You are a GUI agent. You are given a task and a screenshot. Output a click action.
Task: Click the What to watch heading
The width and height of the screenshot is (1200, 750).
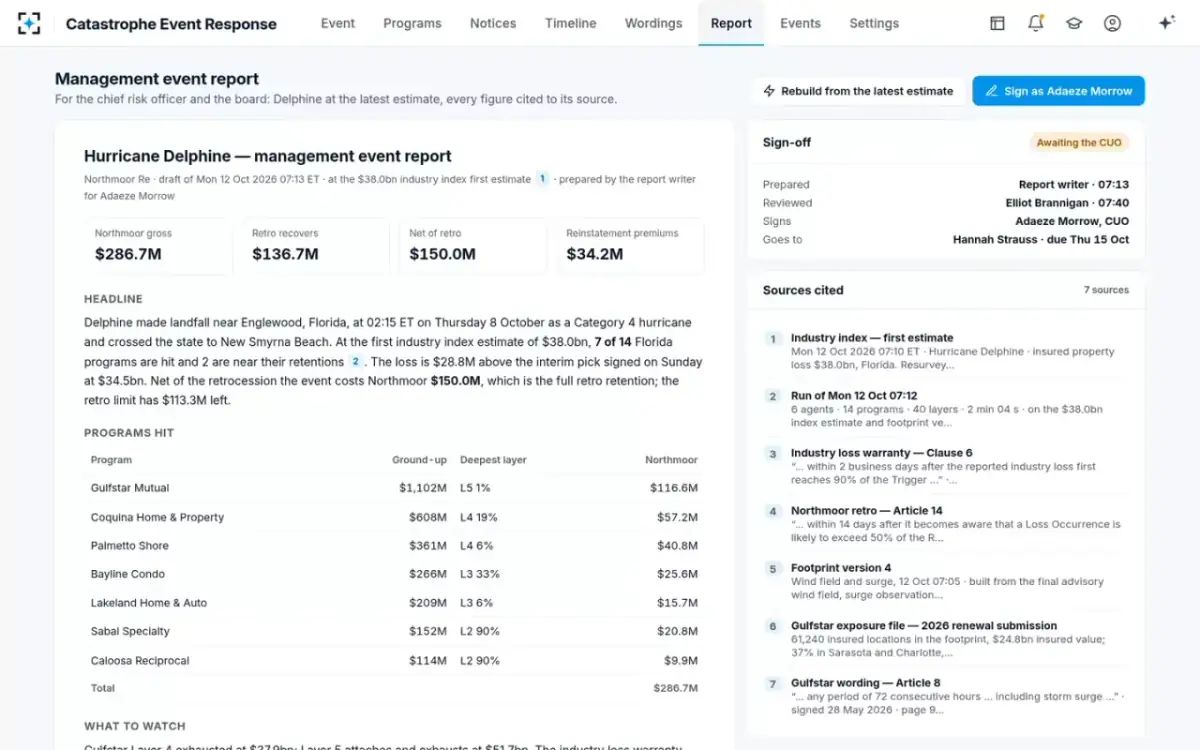135,726
